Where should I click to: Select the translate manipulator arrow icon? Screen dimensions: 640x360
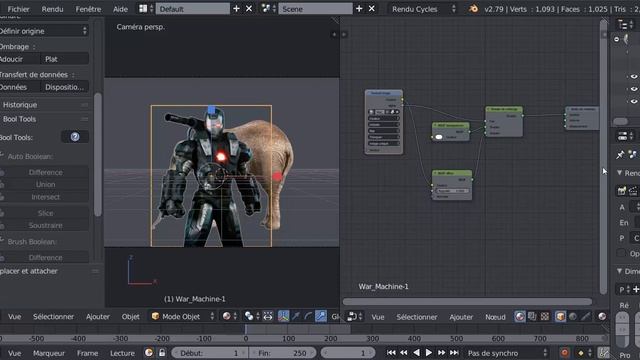coord(296,316)
